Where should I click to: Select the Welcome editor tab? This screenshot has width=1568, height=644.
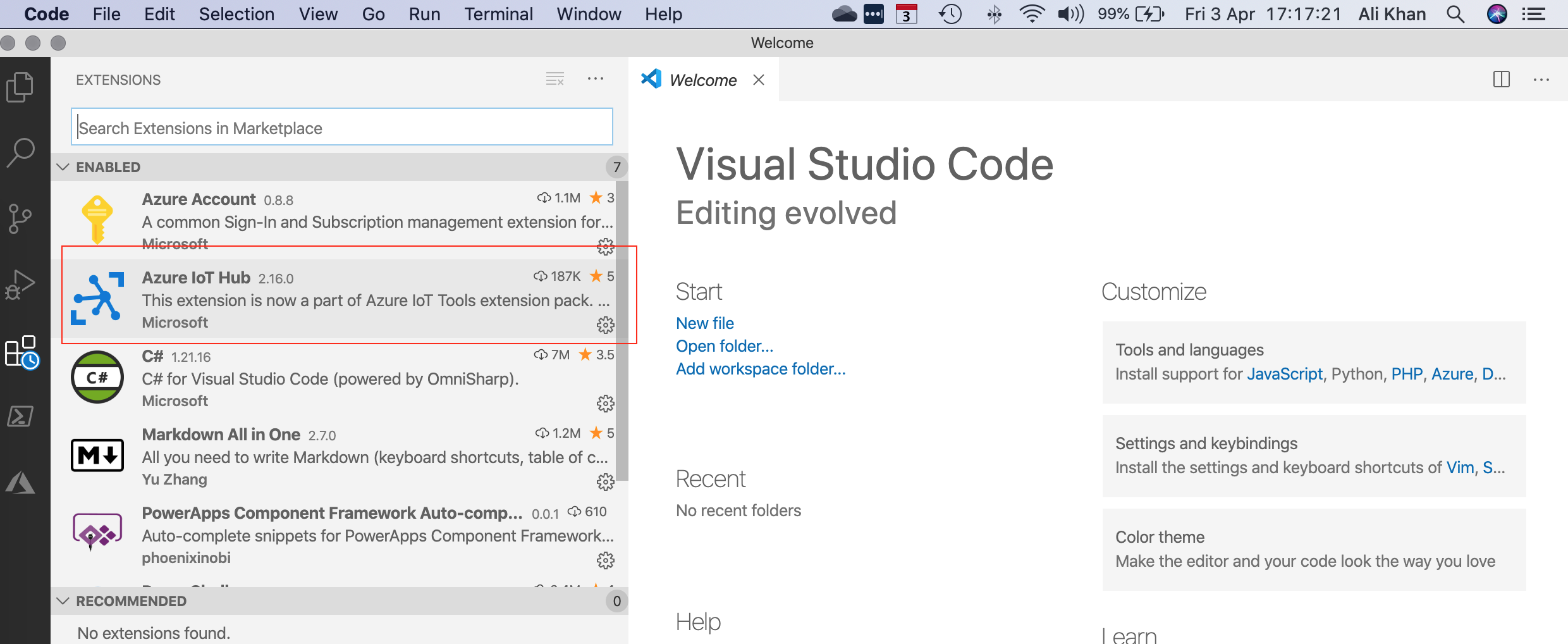click(703, 80)
